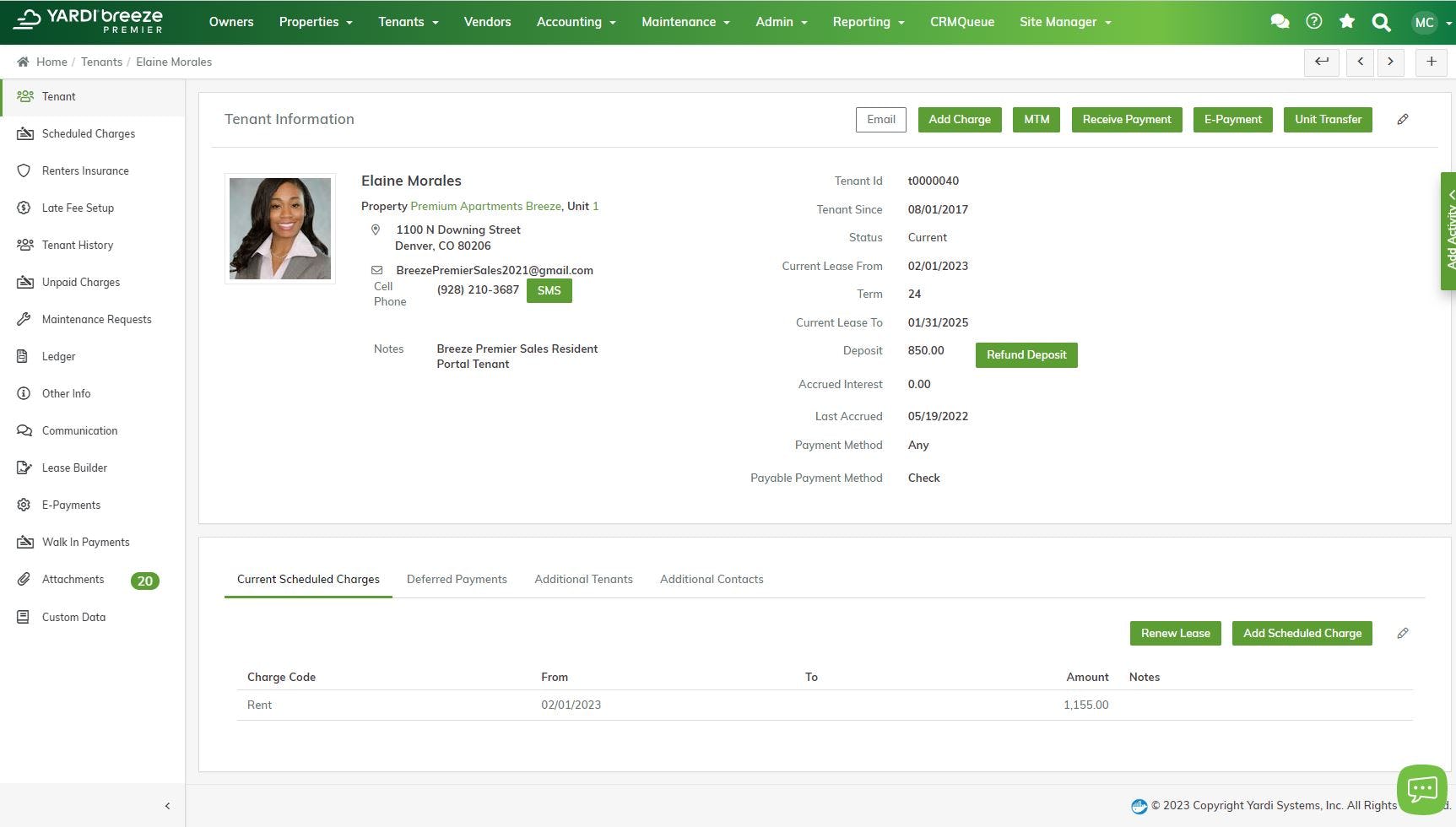Open the chat messages icon in header
The width and height of the screenshot is (1456, 827).
(x=1280, y=22)
